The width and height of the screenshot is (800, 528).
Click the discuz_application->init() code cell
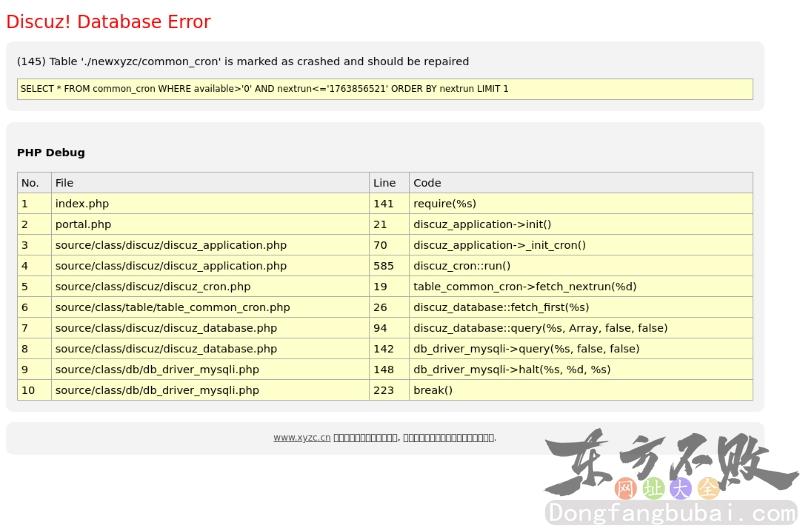[482, 225]
